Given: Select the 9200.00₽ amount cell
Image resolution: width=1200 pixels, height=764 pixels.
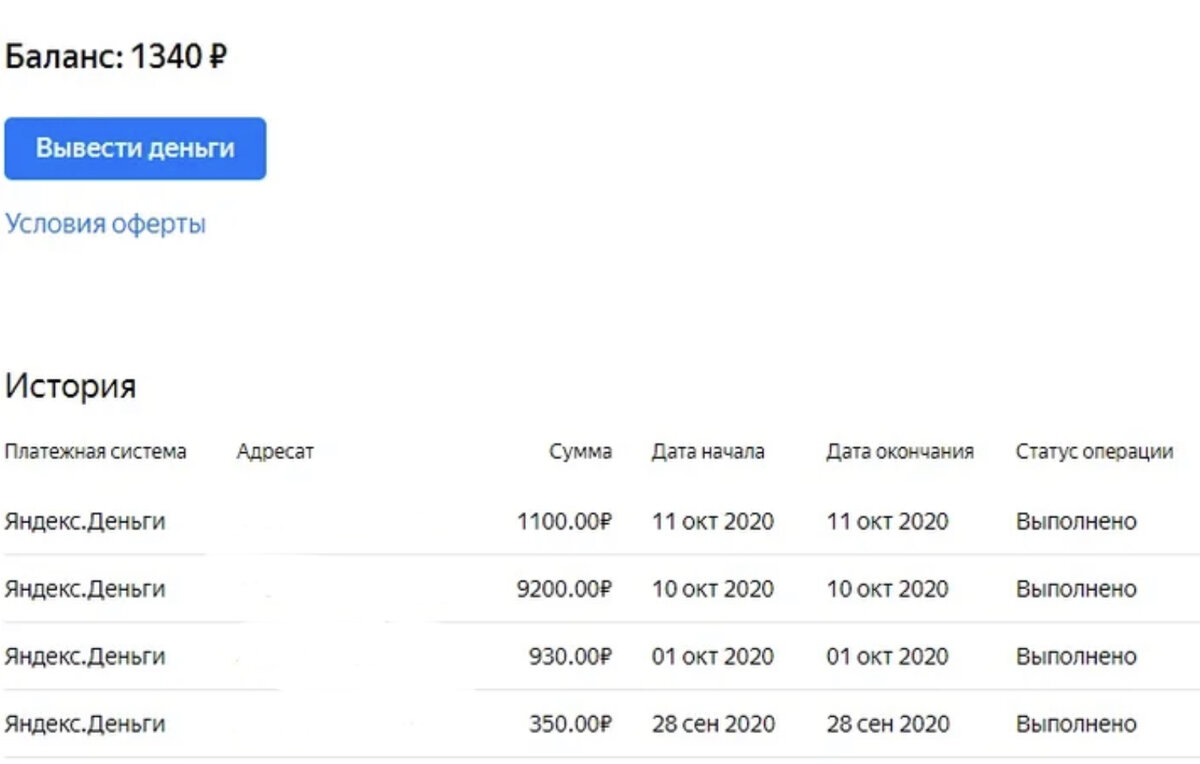Looking at the screenshot, I should tap(564, 589).
